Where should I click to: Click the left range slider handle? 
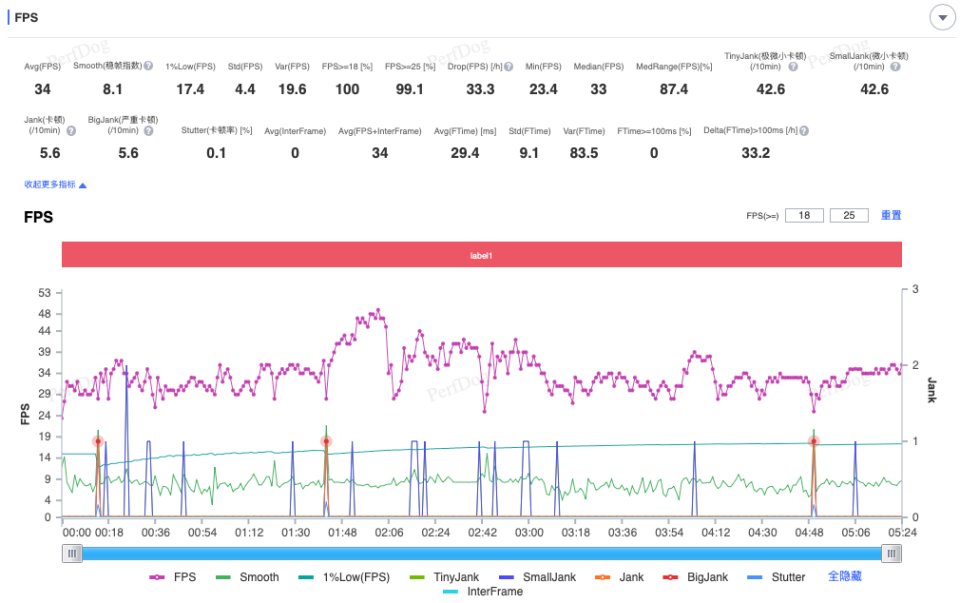pyautogui.click(x=72, y=553)
